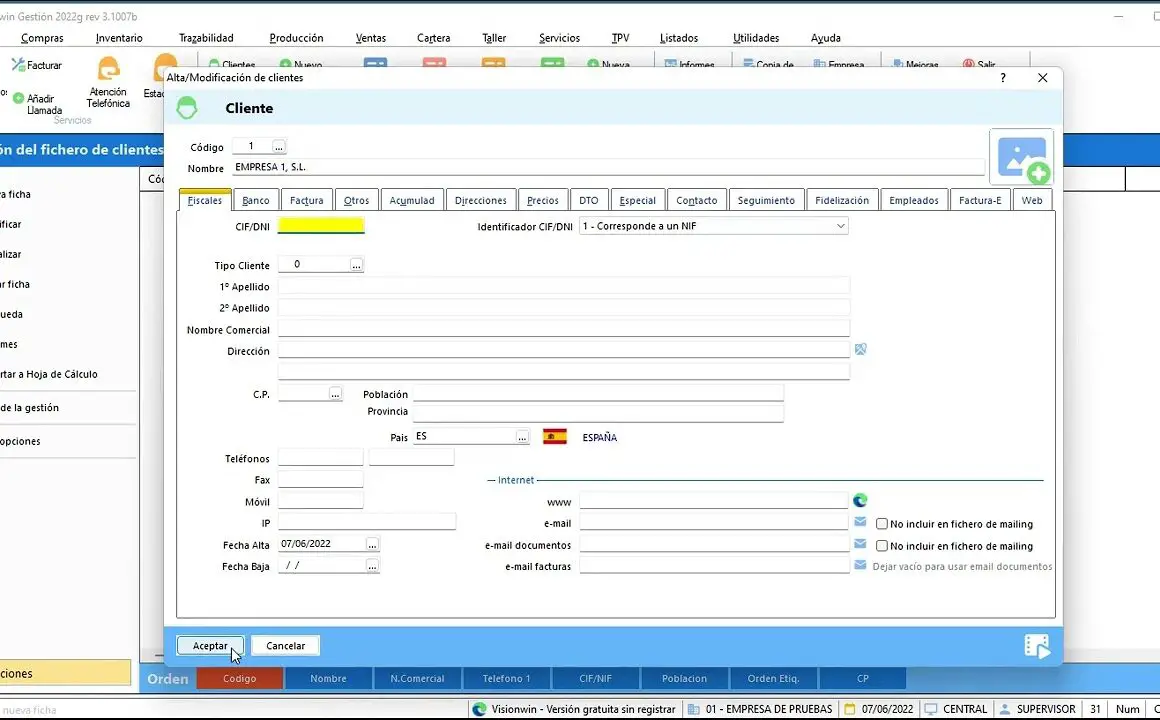Screen dimensions: 1160x720
Task: Click the add client photo icon
Action: pos(1021,158)
